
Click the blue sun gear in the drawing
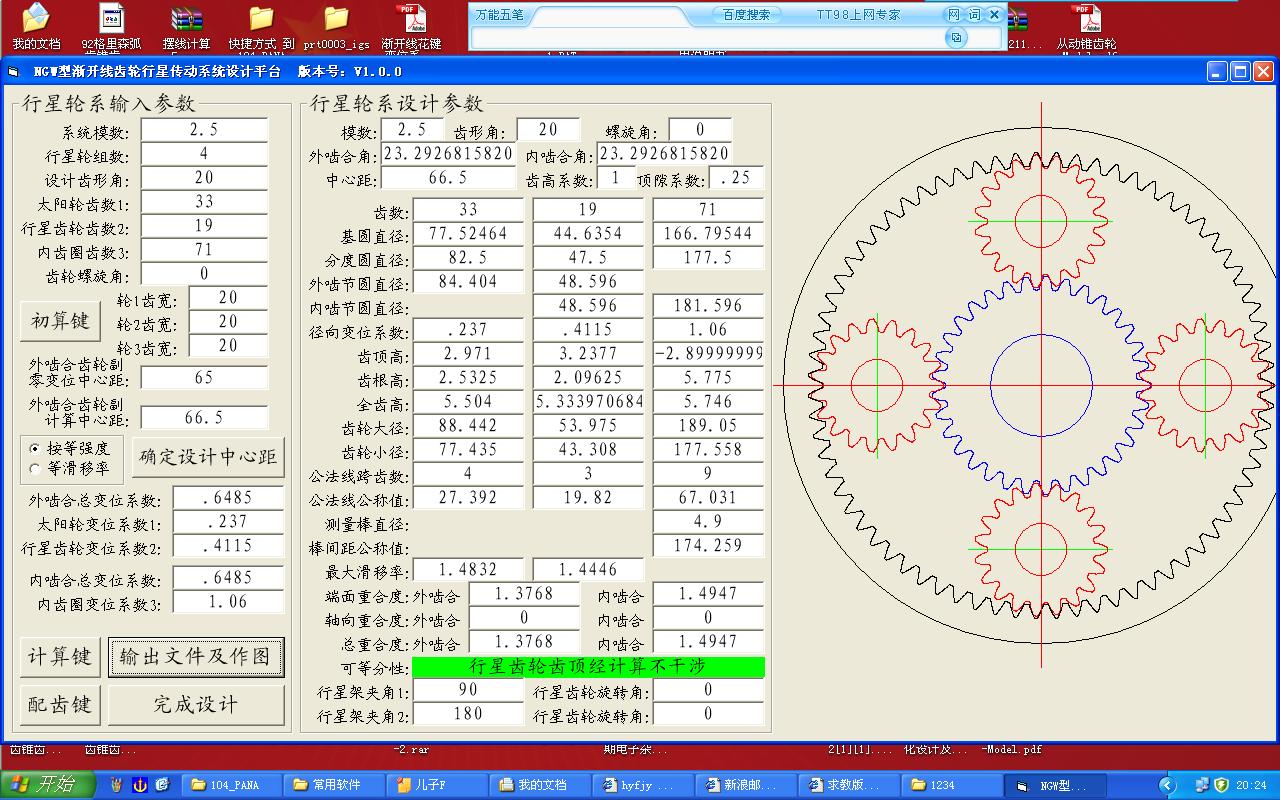click(1040, 386)
